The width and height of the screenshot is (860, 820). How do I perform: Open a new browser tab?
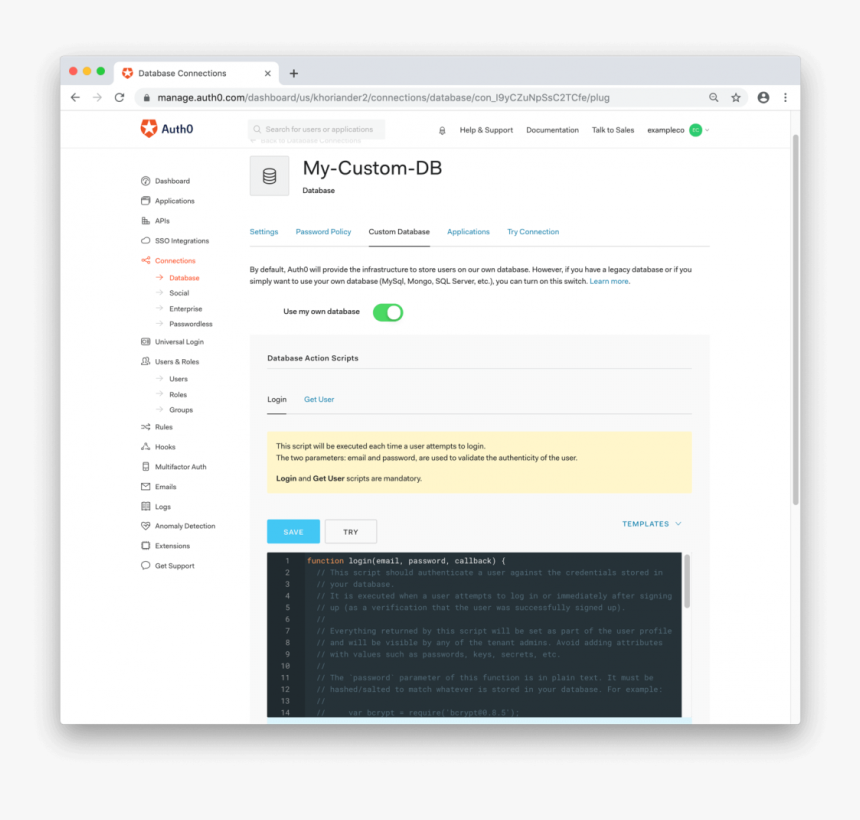tap(294, 73)
